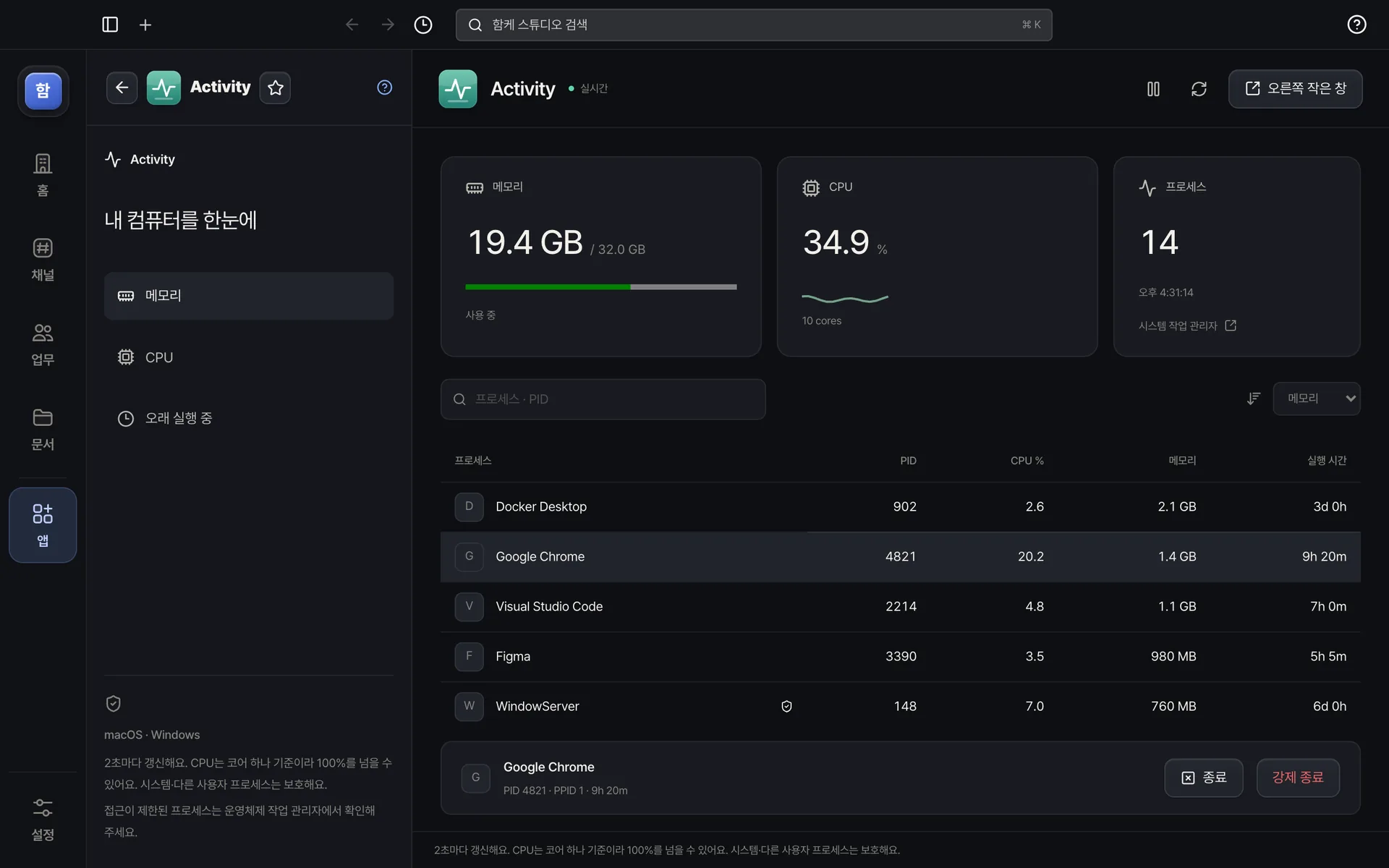Screen dimensions: 1389x868
Task: Open the 문서 section in the sidebar
Action: pyautogui.click(x=43, y=428)
